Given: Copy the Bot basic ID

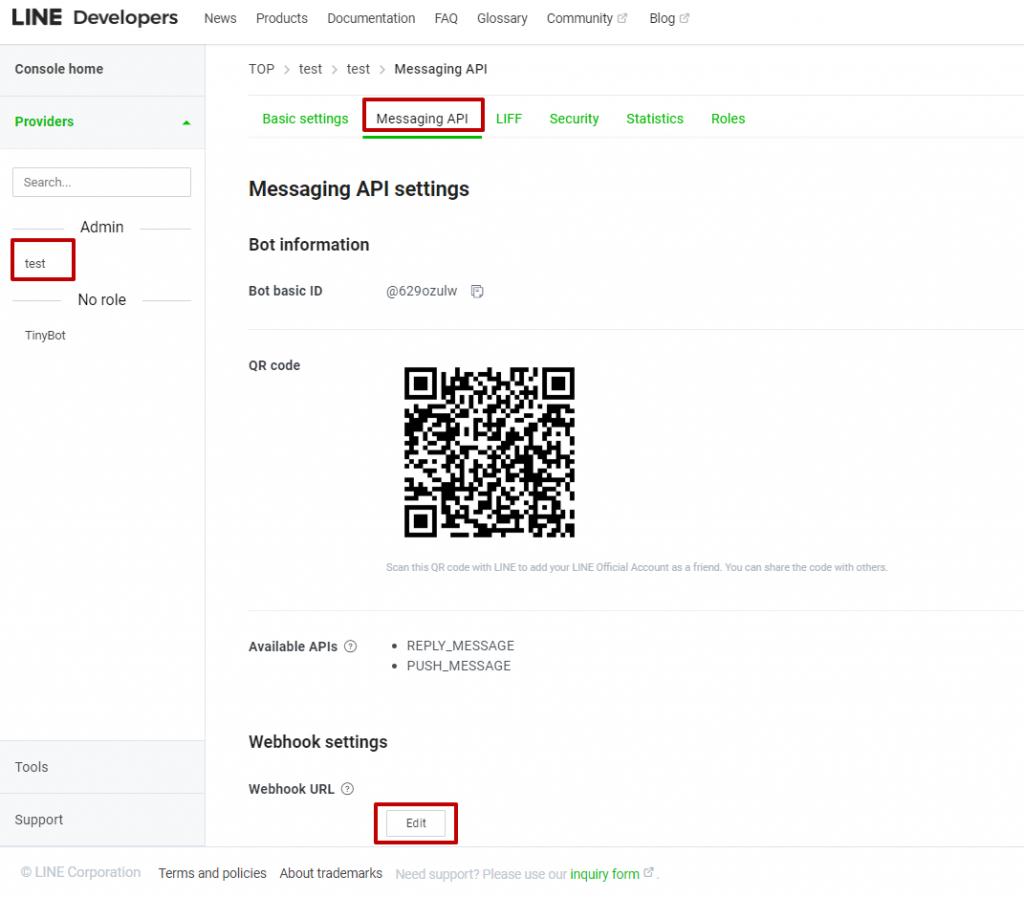Looking at the screenshot, I should 477,291.
